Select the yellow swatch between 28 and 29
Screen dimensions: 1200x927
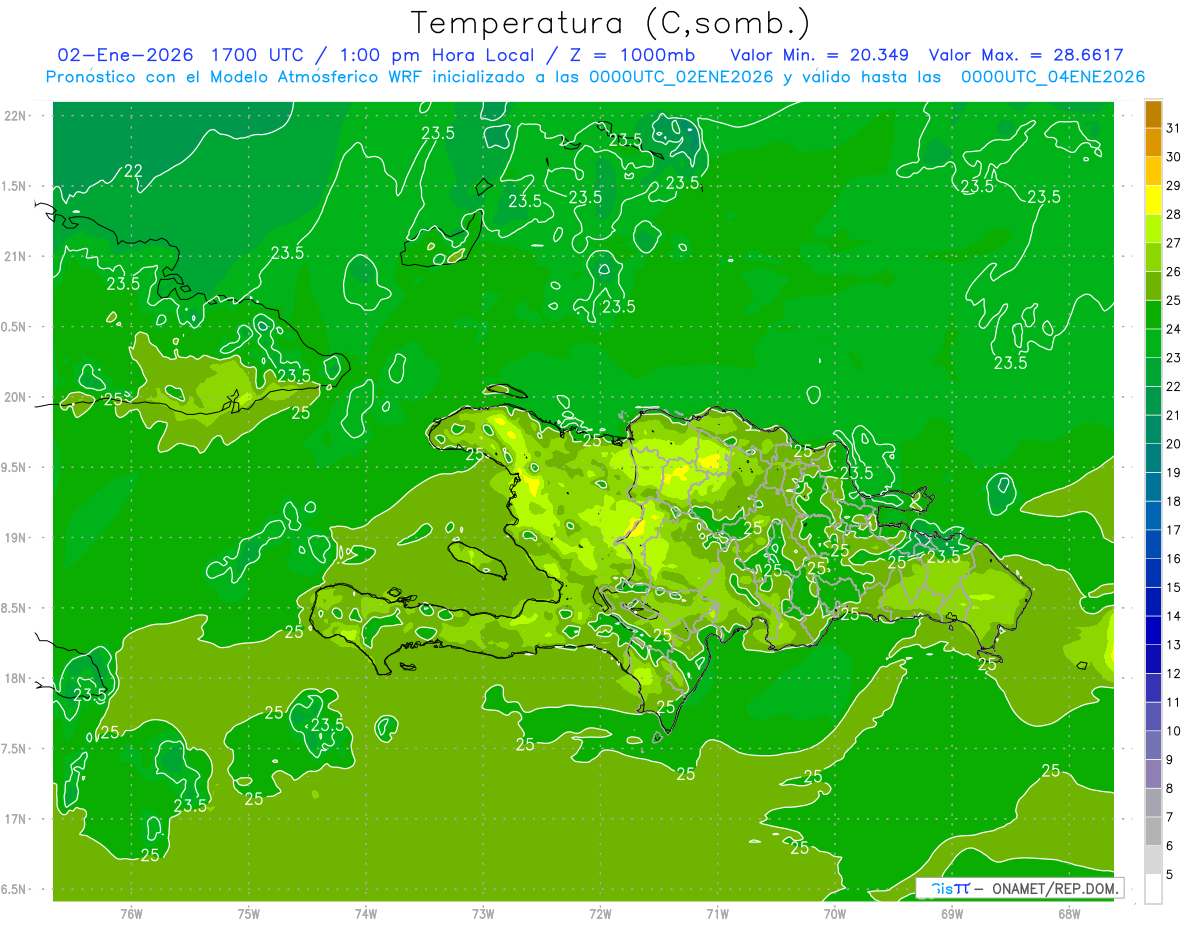pos(1153,200)
